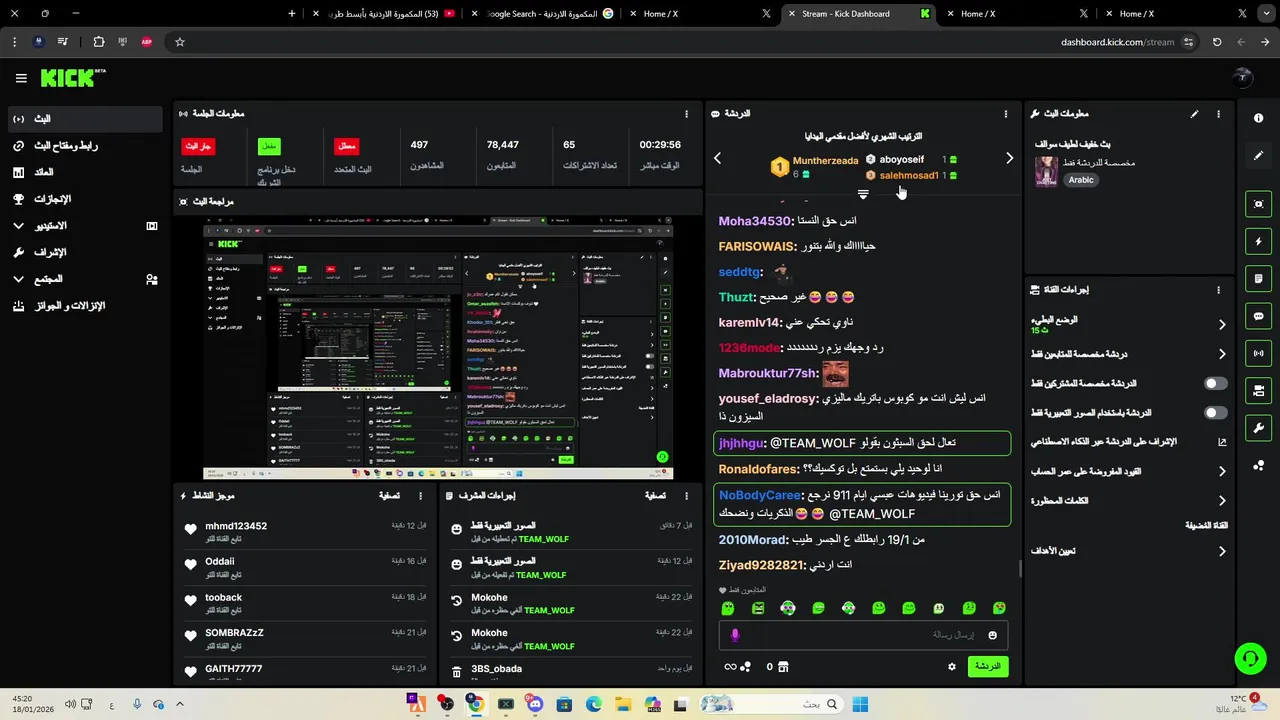Open البث sidebar menu item
This screenshot has width=1280, height=720.
[85, 119]
